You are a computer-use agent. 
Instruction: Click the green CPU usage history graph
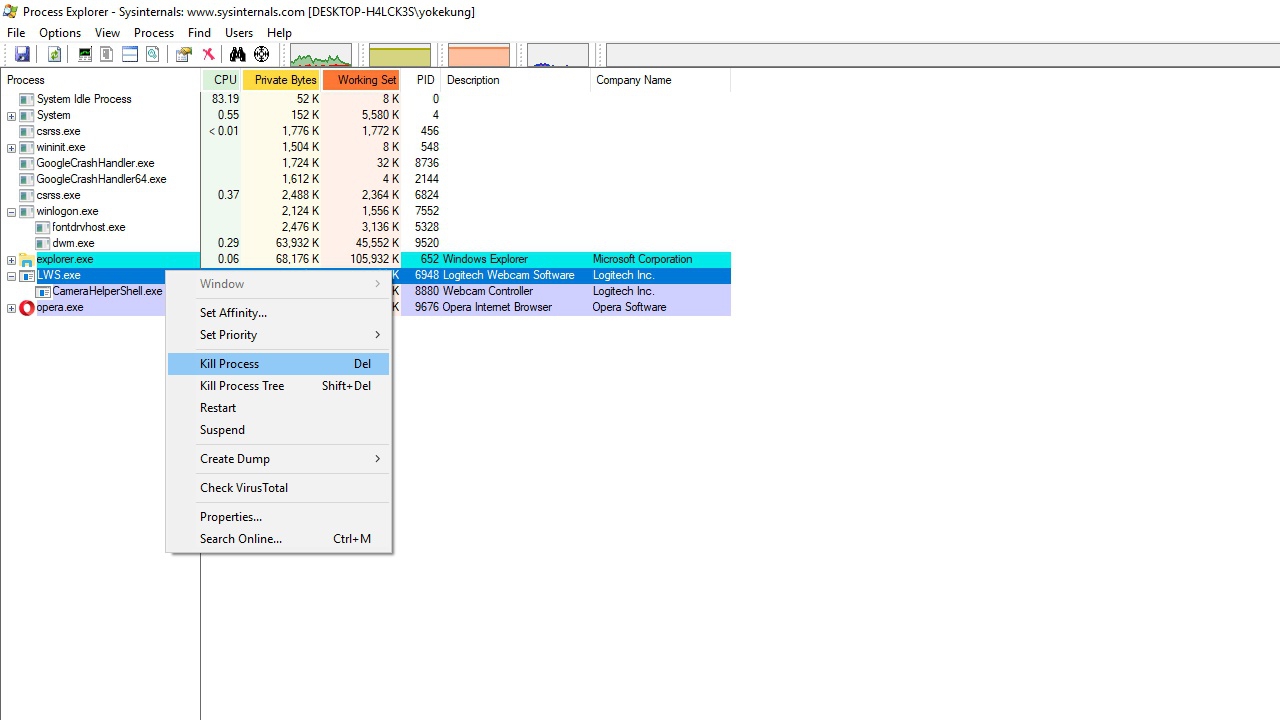321,56
